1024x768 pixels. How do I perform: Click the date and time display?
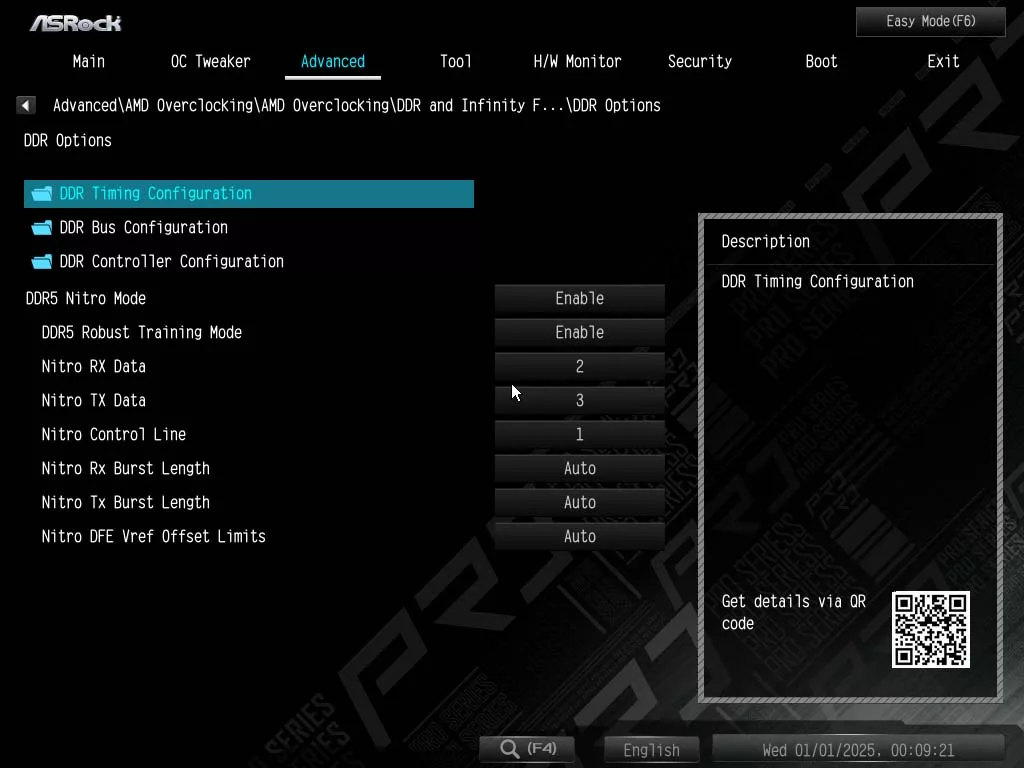(858, 749)
